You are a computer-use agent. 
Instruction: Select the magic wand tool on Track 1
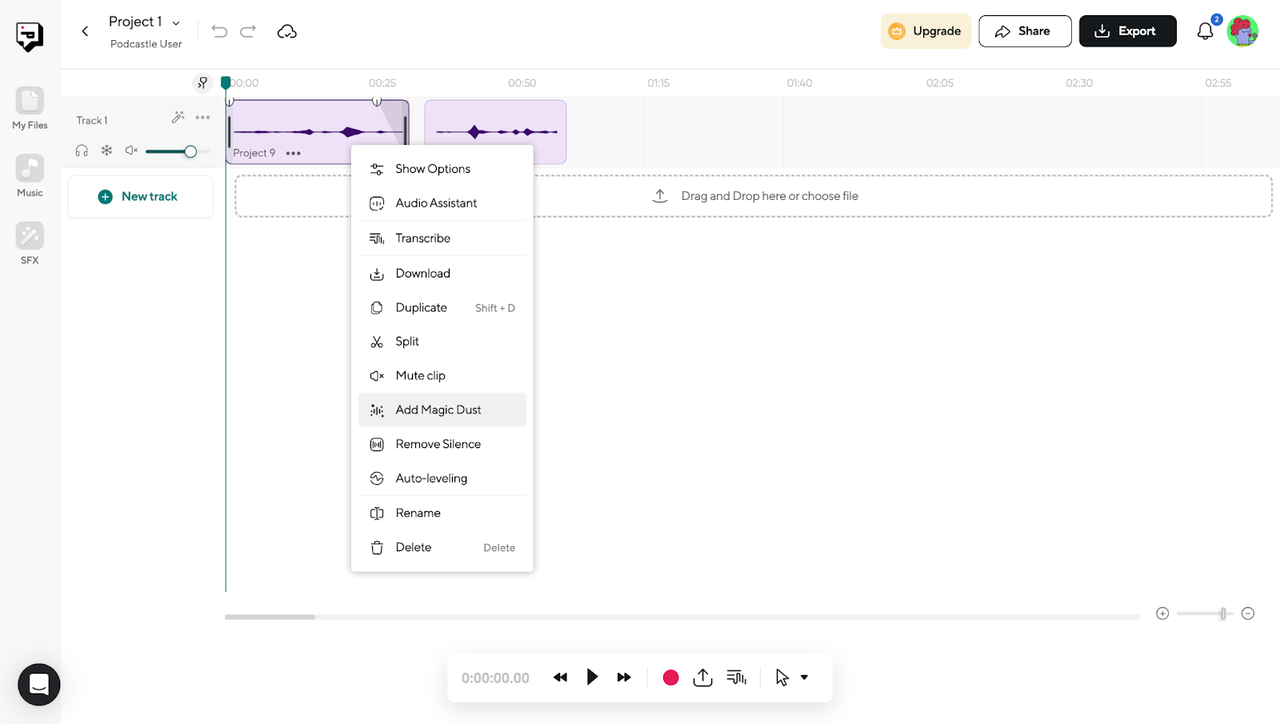click(x=178, y=117)
